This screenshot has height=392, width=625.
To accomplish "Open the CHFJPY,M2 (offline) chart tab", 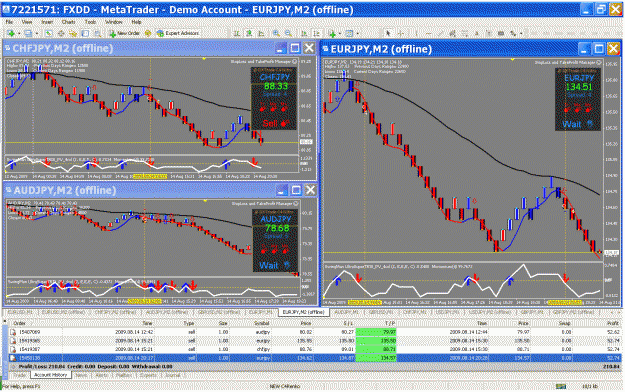I will tap(116, 312).
